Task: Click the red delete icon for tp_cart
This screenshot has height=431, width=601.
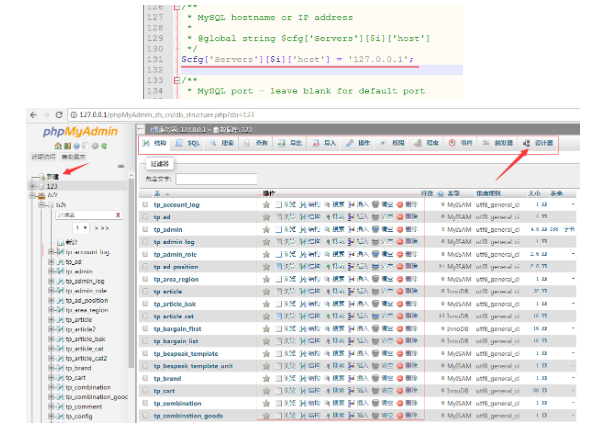Action: click(400, 391)
